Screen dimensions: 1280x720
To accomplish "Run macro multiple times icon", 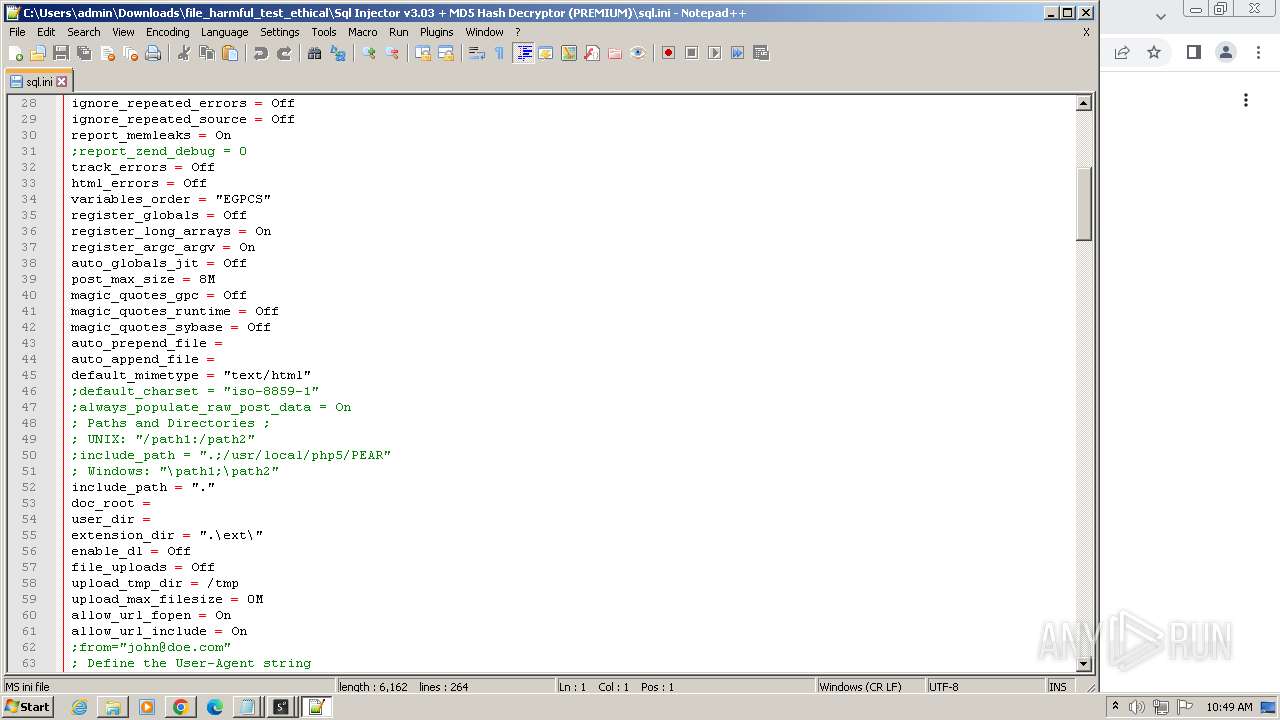I will click(737, 53).
